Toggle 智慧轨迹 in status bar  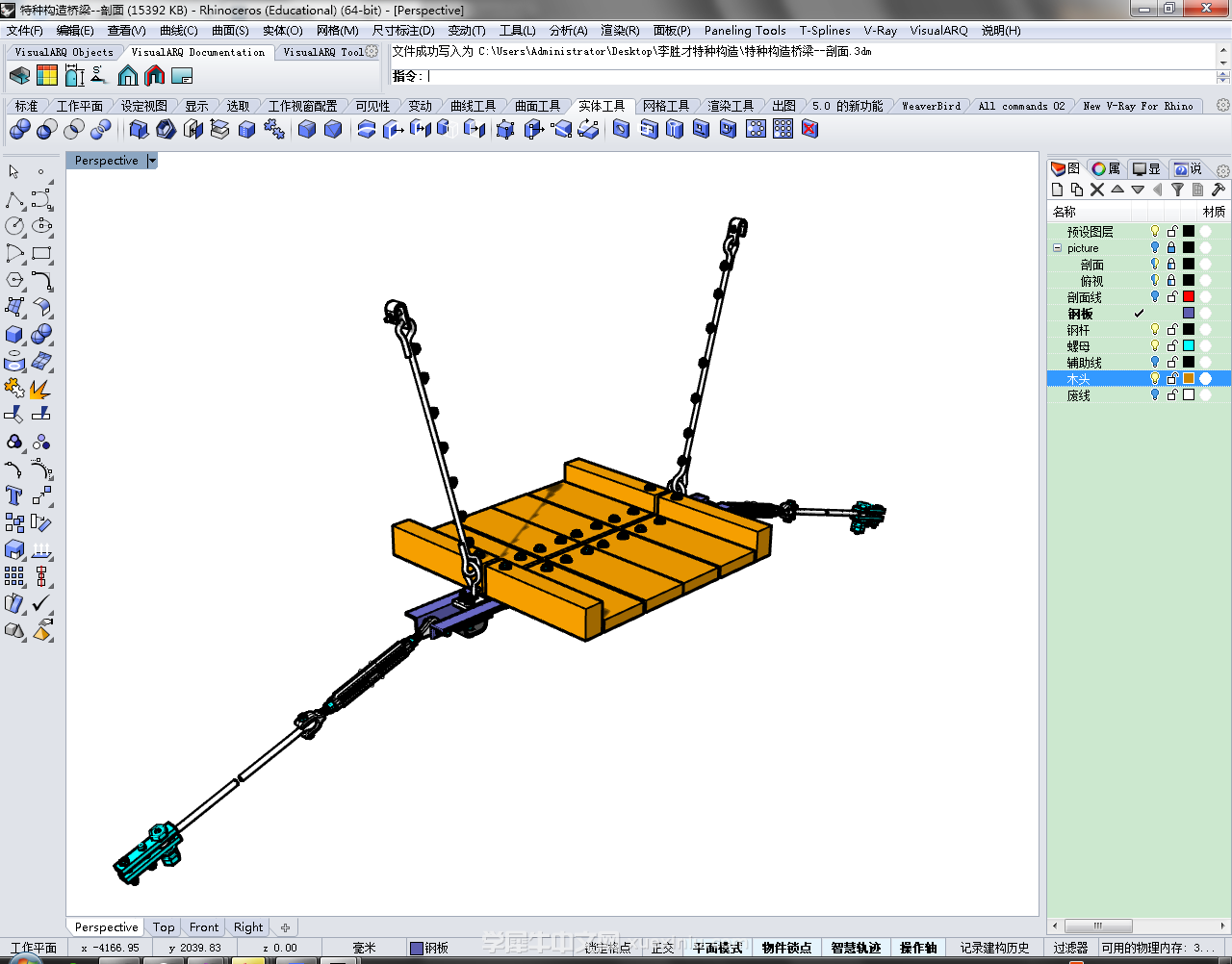(856, 948)
